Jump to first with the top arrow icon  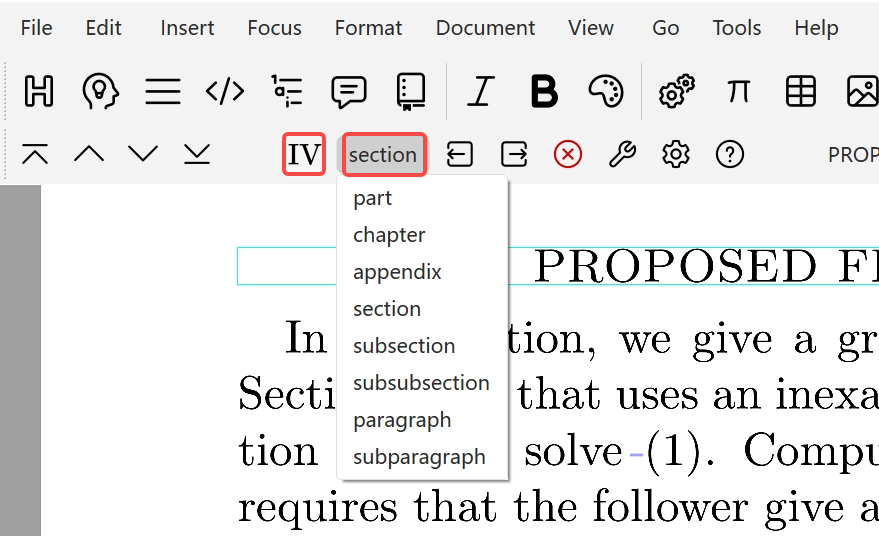click(35, 154)
